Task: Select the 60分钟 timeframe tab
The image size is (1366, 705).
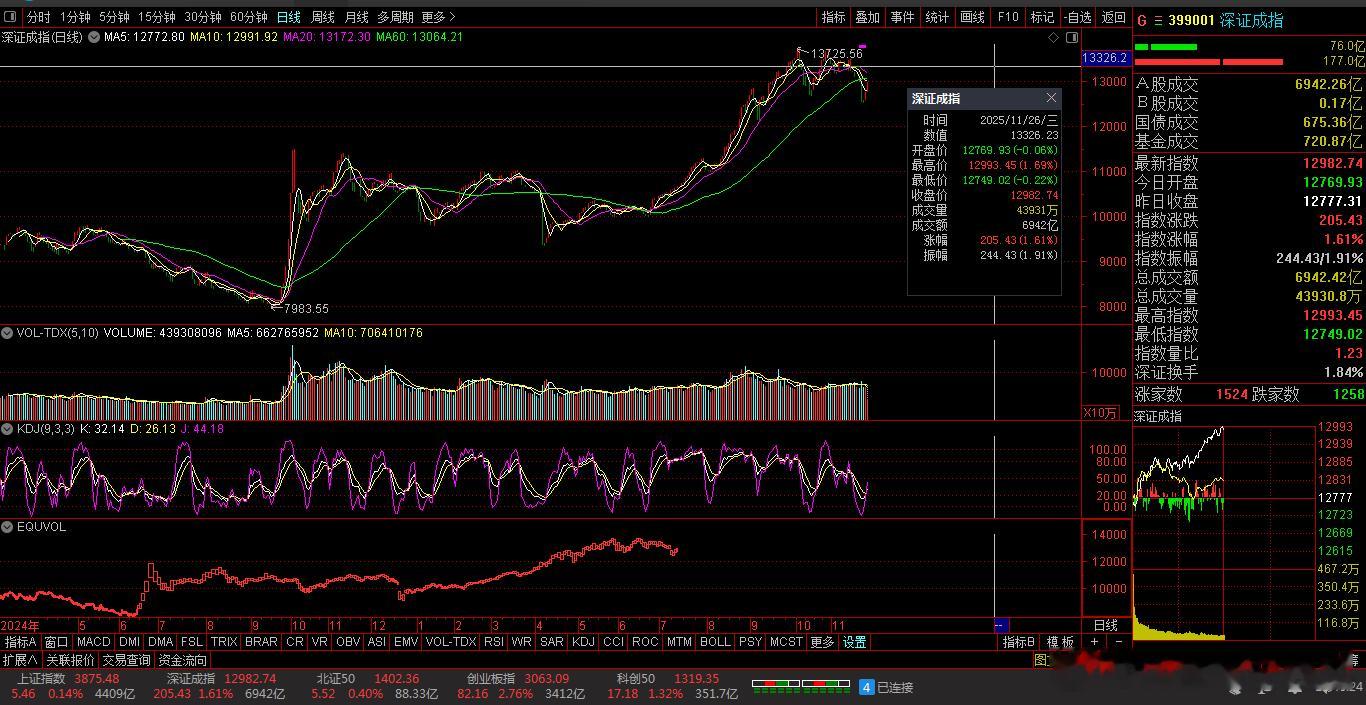Action: 248,17
